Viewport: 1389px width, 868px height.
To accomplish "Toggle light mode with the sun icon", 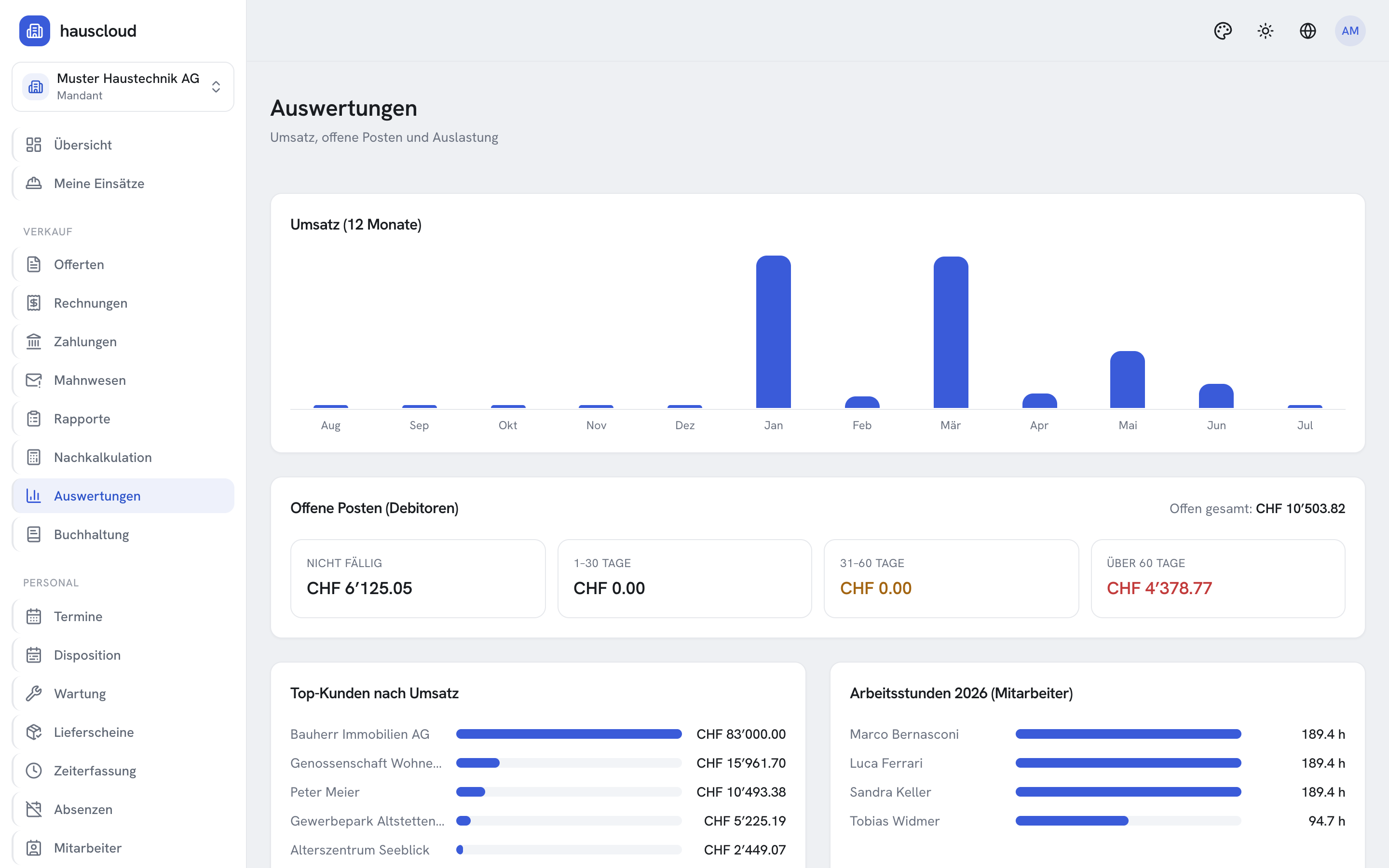I will click(1265, 31).
